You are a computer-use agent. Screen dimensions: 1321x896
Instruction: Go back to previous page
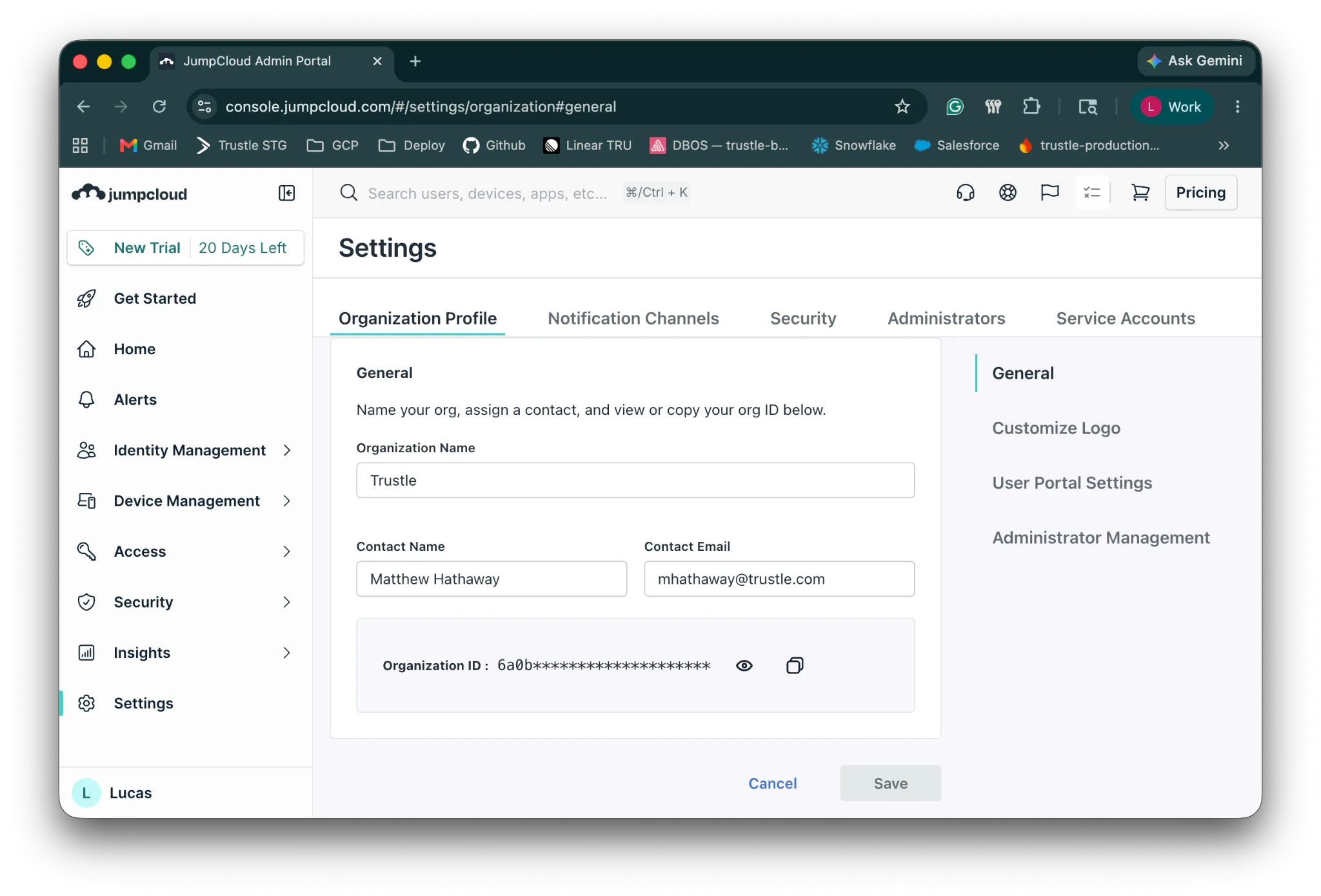[x=83, y=106]
